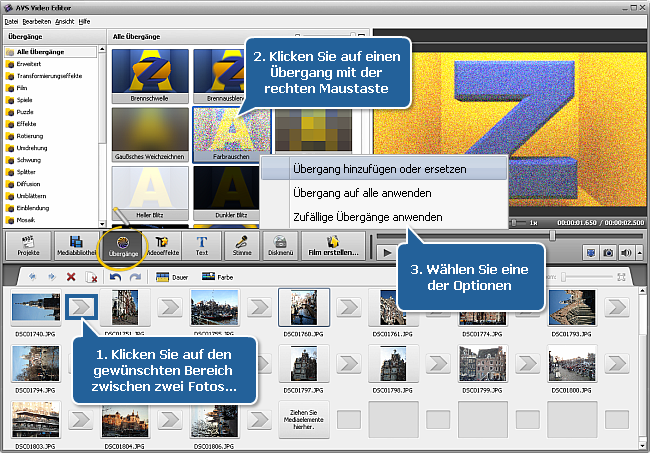Click the Dauer button in storyboard toolbar
The image size is (650, 453).
pos(173,276)
